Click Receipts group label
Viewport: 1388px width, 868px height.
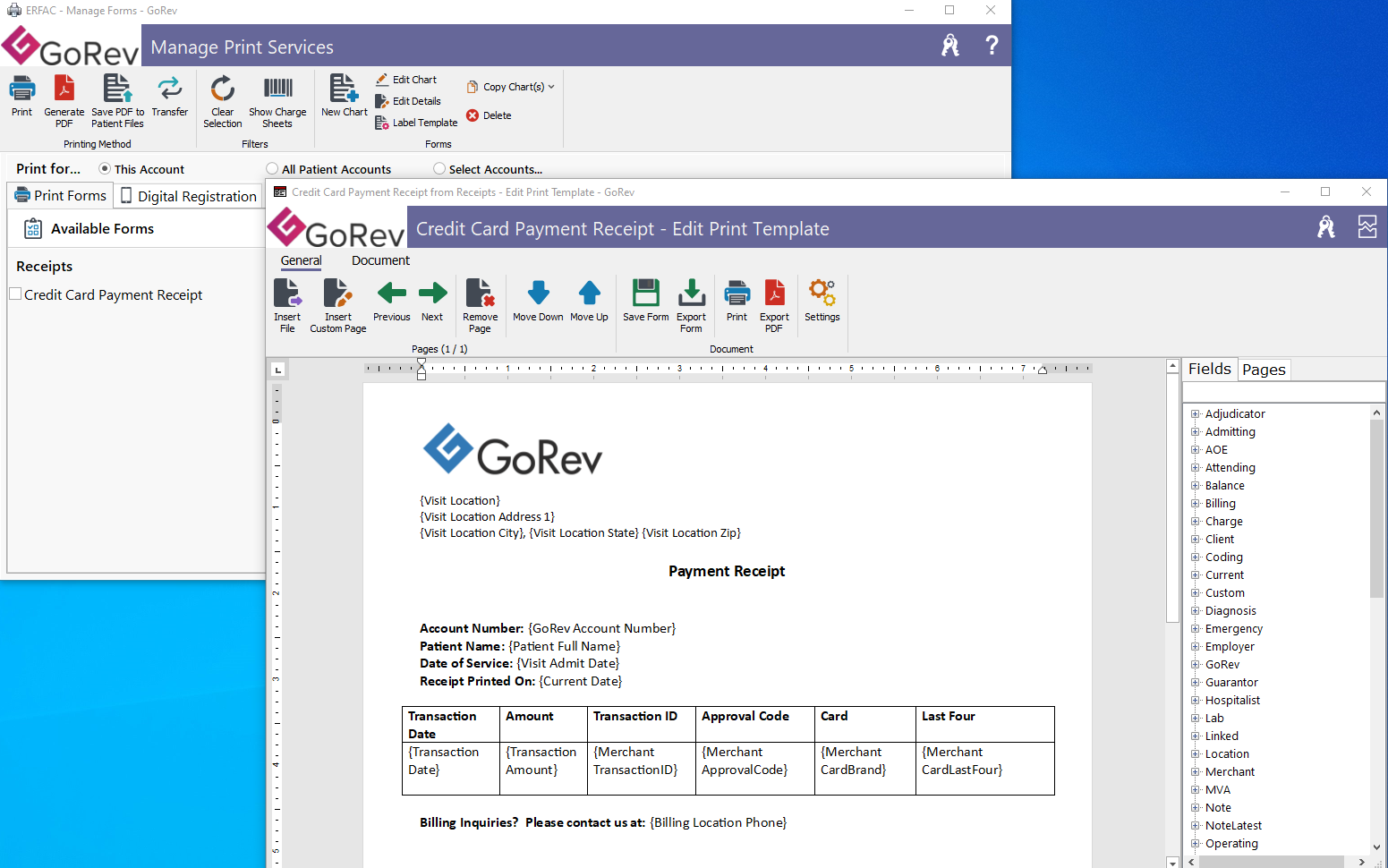(44, 267)
